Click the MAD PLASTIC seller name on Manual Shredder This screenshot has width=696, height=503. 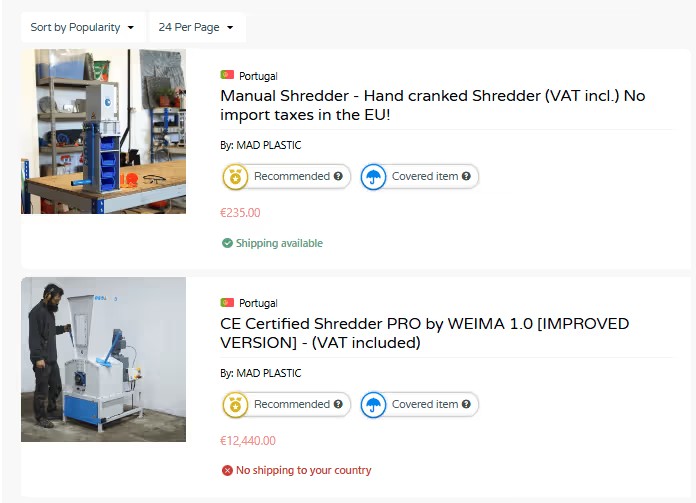270,146
